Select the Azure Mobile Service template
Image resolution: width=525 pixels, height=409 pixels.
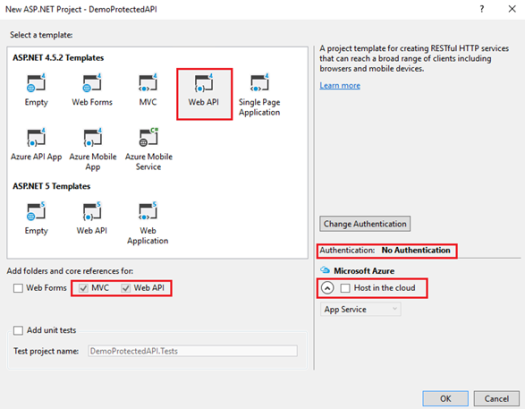pyautogui.click(x=148, y=149)
